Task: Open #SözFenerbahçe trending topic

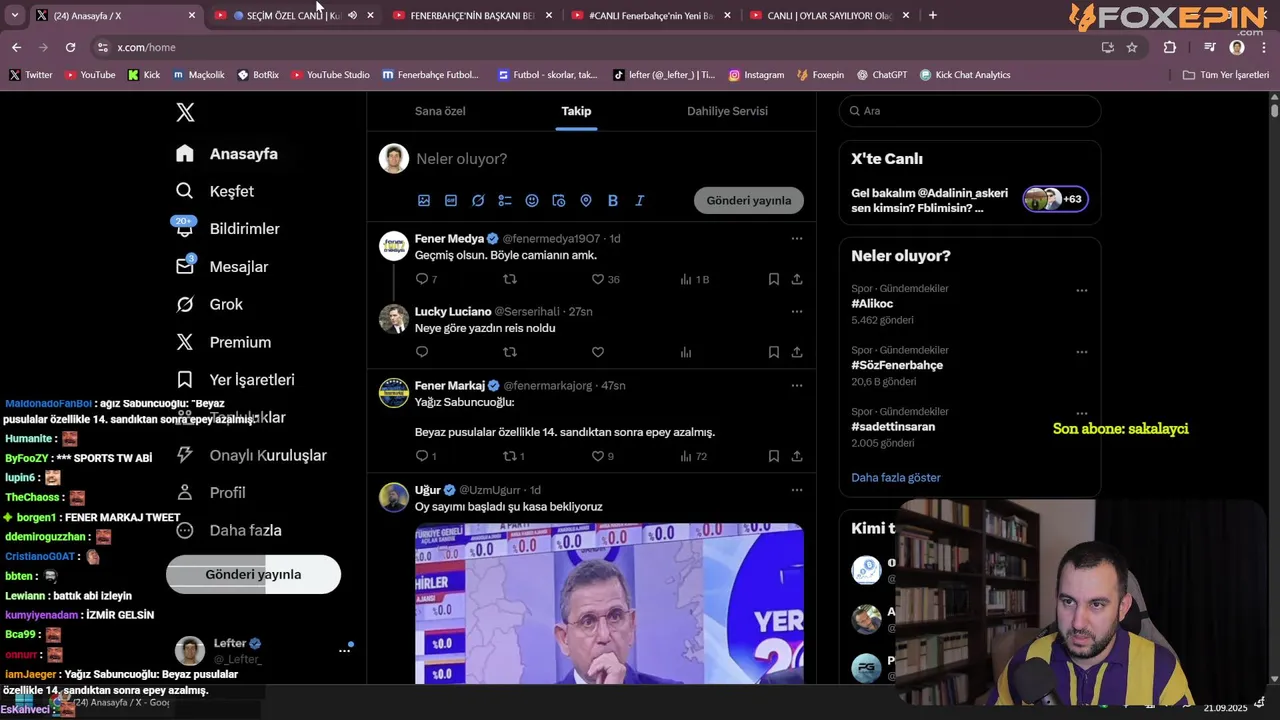Action: coord(897,365)
